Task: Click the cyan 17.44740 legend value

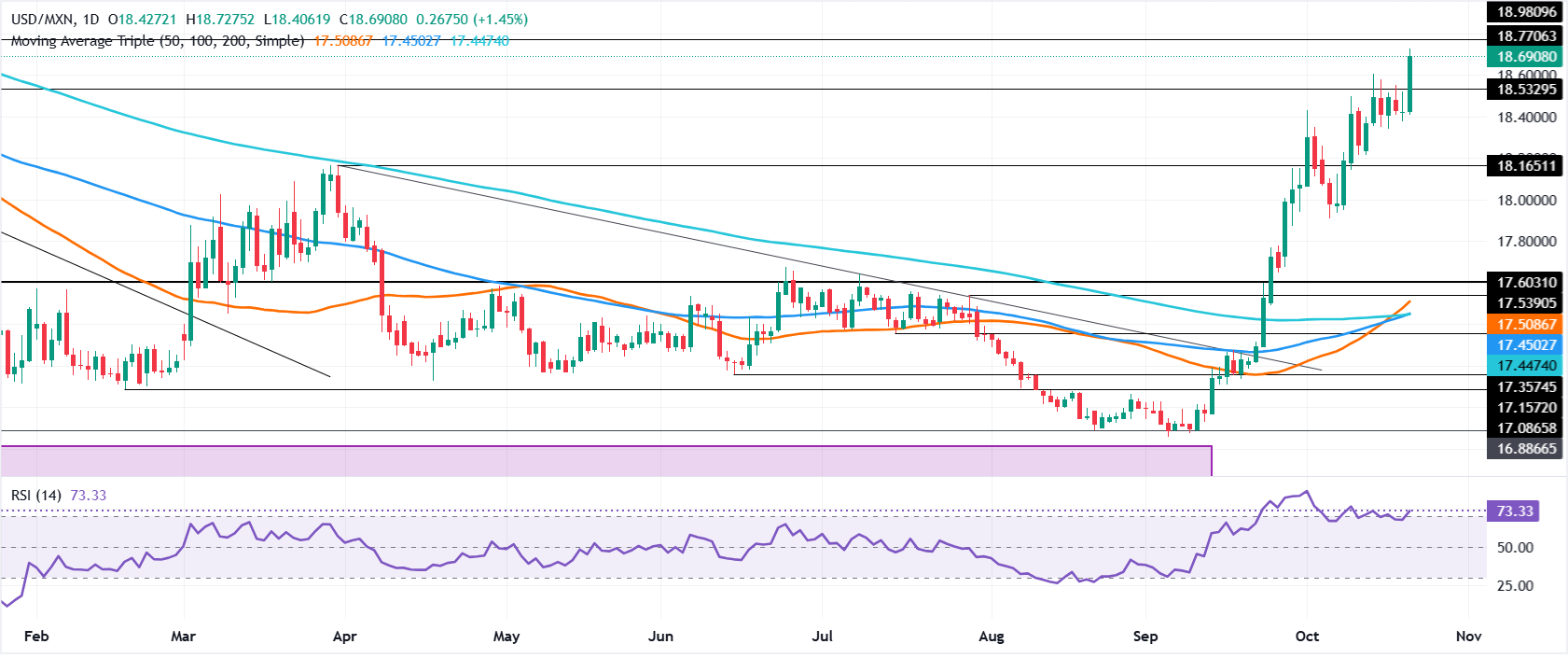Action: coord(479,41)
